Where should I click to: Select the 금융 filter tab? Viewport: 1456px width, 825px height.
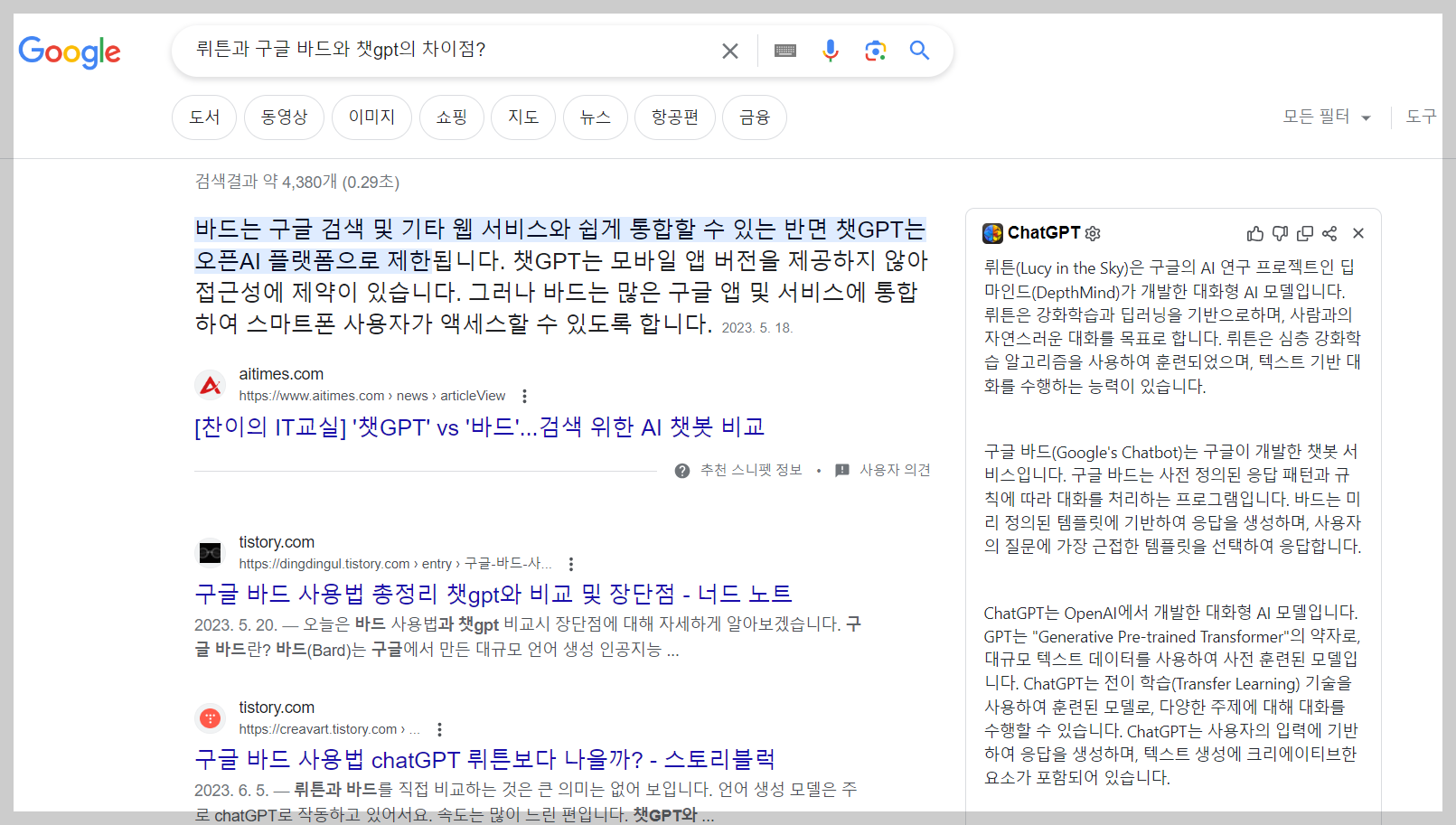[x=755, y=117]
